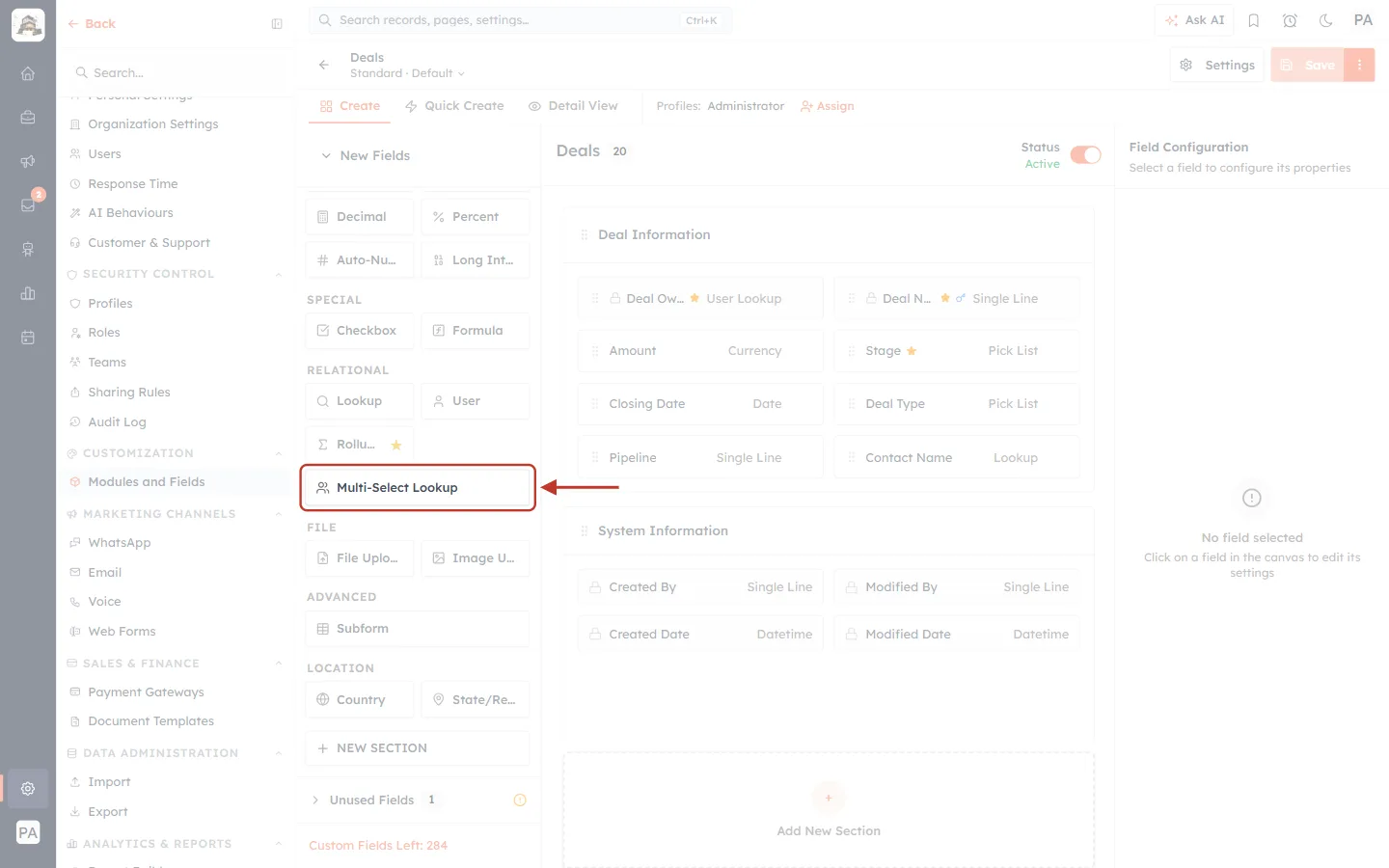Open the inbox icon with notification badge
Viewport: 1389px width, 868px height.
(28, 204)
